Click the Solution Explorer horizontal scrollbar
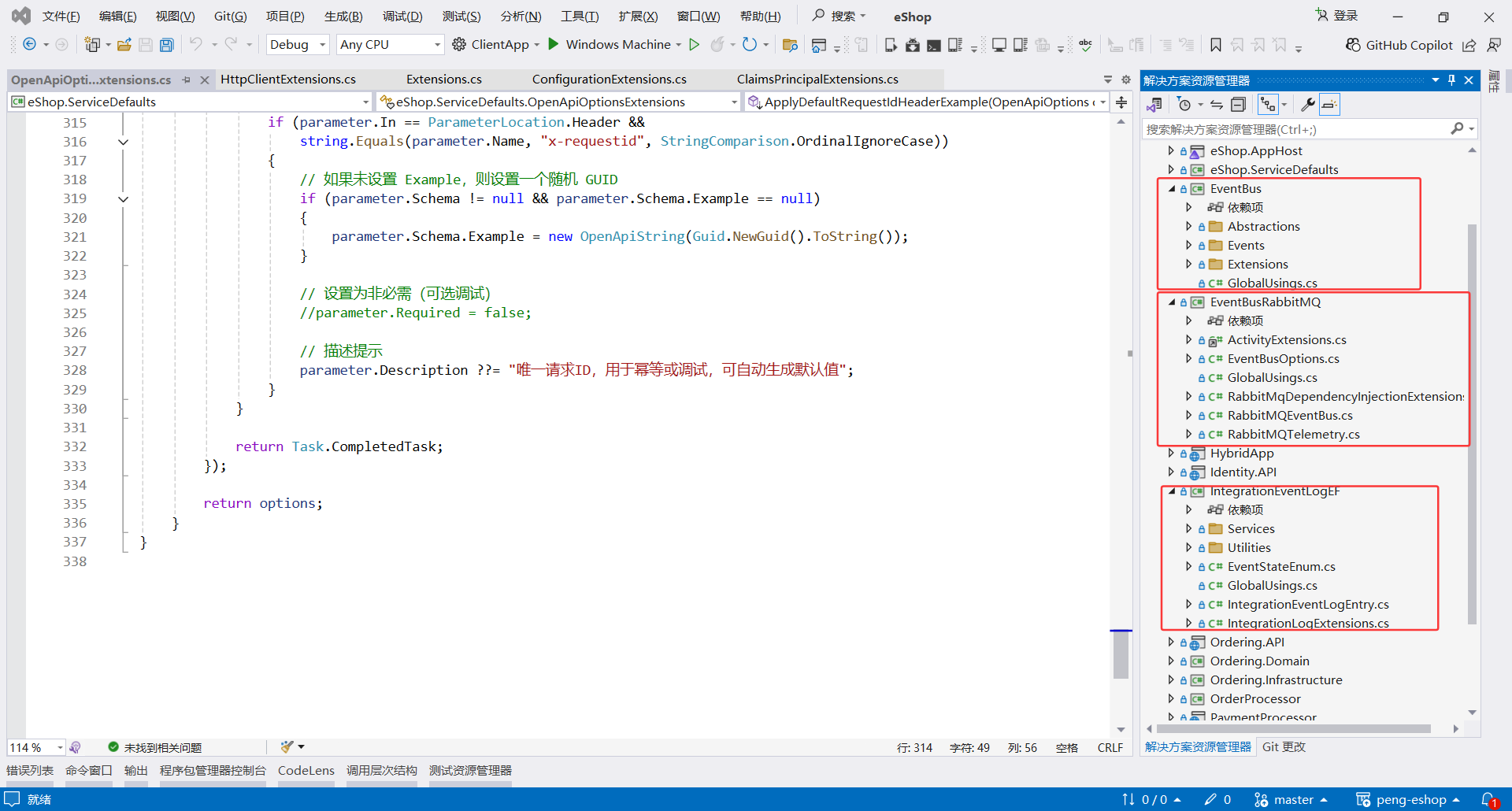 tap(1294, 729)
